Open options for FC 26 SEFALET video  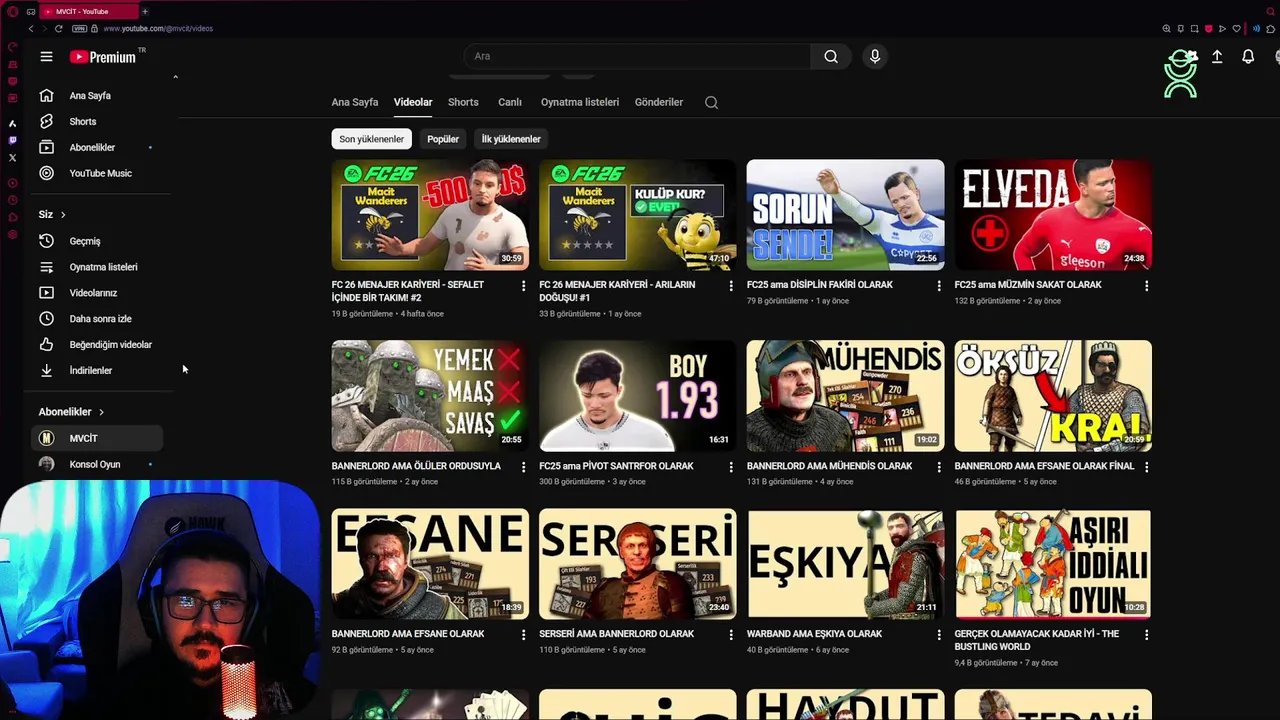(x=523, y=286)
